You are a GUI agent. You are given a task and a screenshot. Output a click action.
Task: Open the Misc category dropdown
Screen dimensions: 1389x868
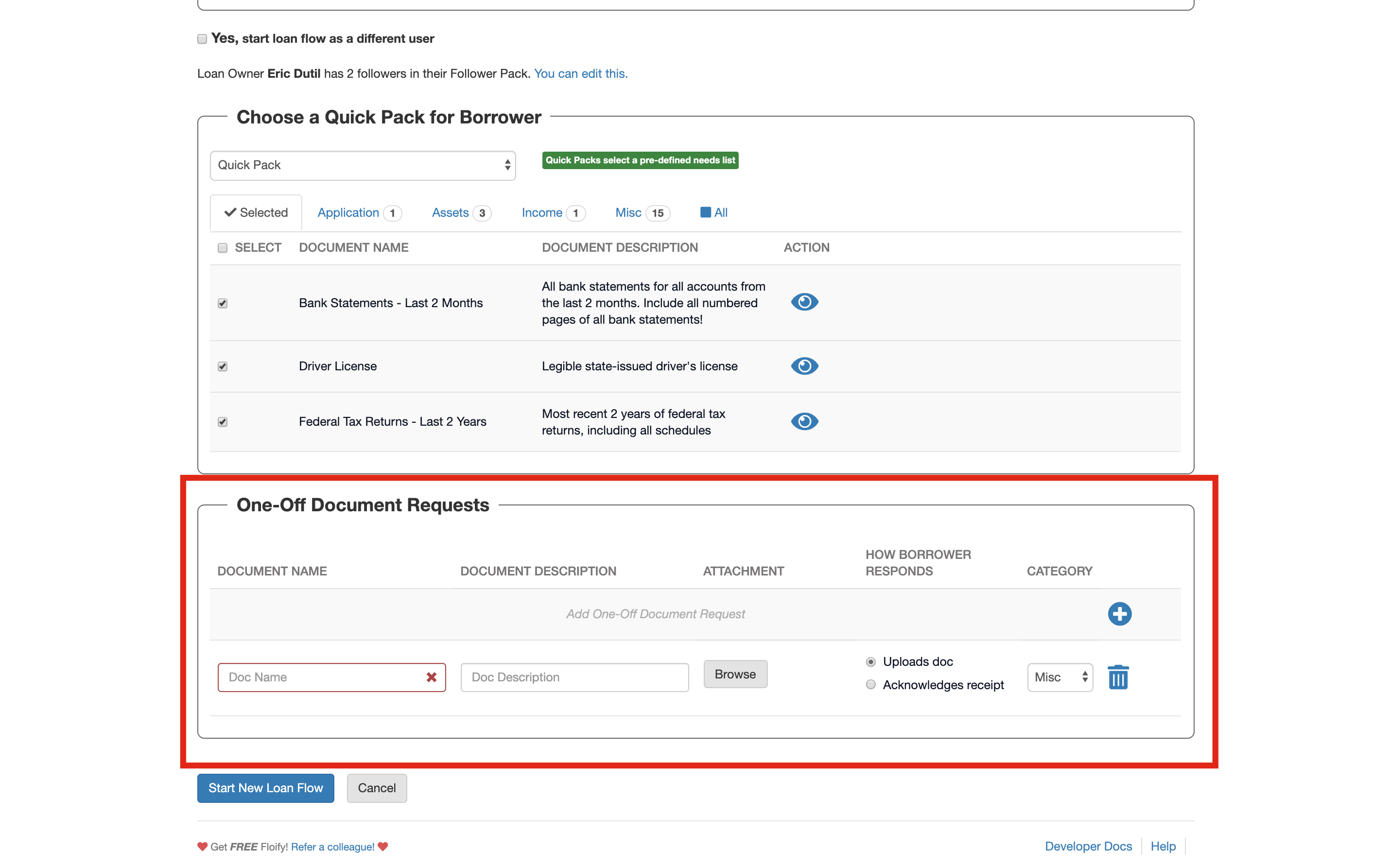click(x=1059, y=677)
